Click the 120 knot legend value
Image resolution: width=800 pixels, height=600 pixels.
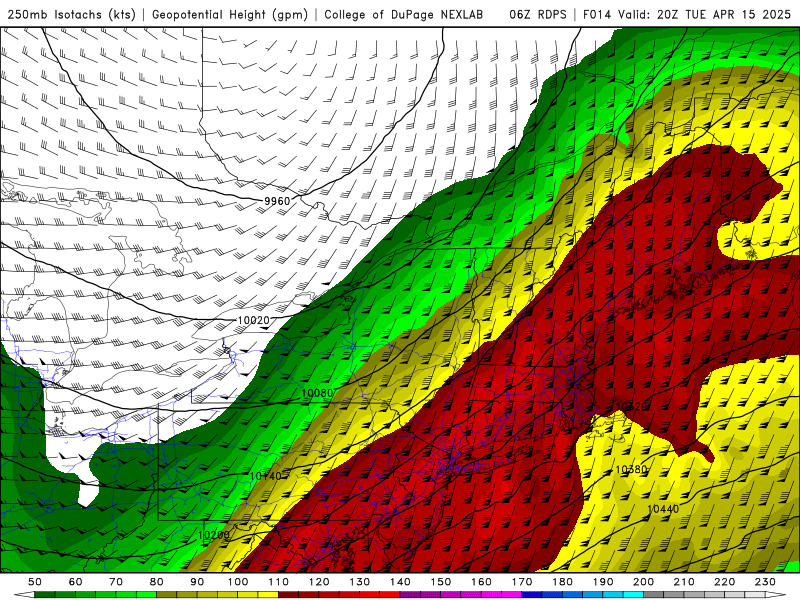coord(319,582)
